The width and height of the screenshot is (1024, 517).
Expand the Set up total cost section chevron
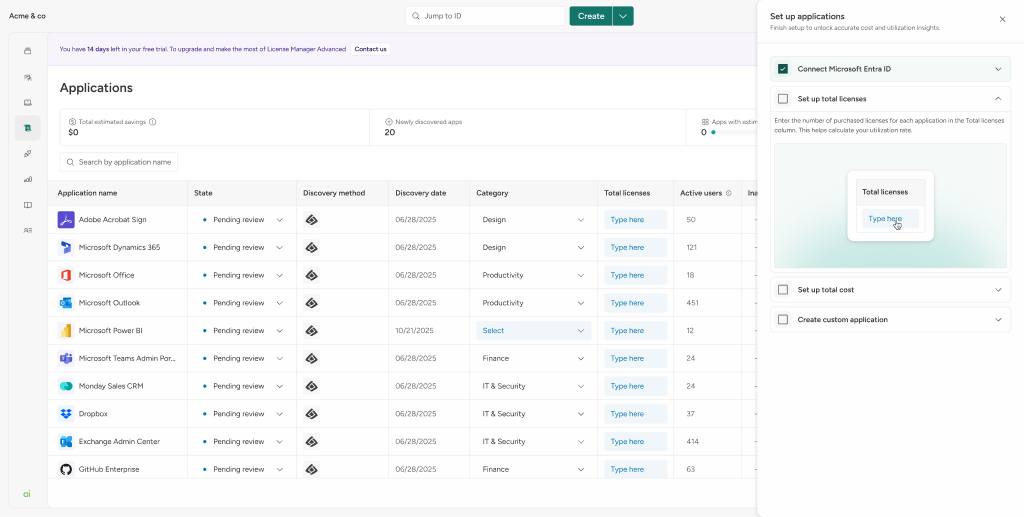(998, 290)
